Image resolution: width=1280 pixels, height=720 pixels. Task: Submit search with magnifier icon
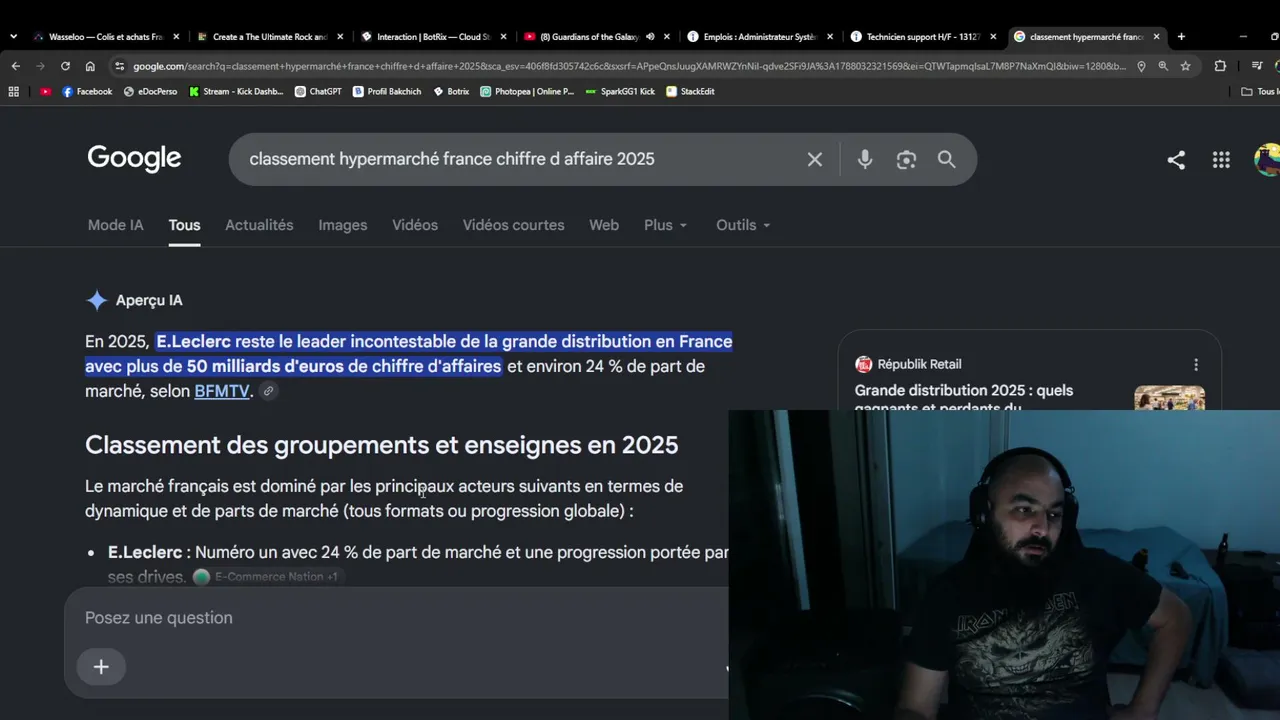(946, 159)
